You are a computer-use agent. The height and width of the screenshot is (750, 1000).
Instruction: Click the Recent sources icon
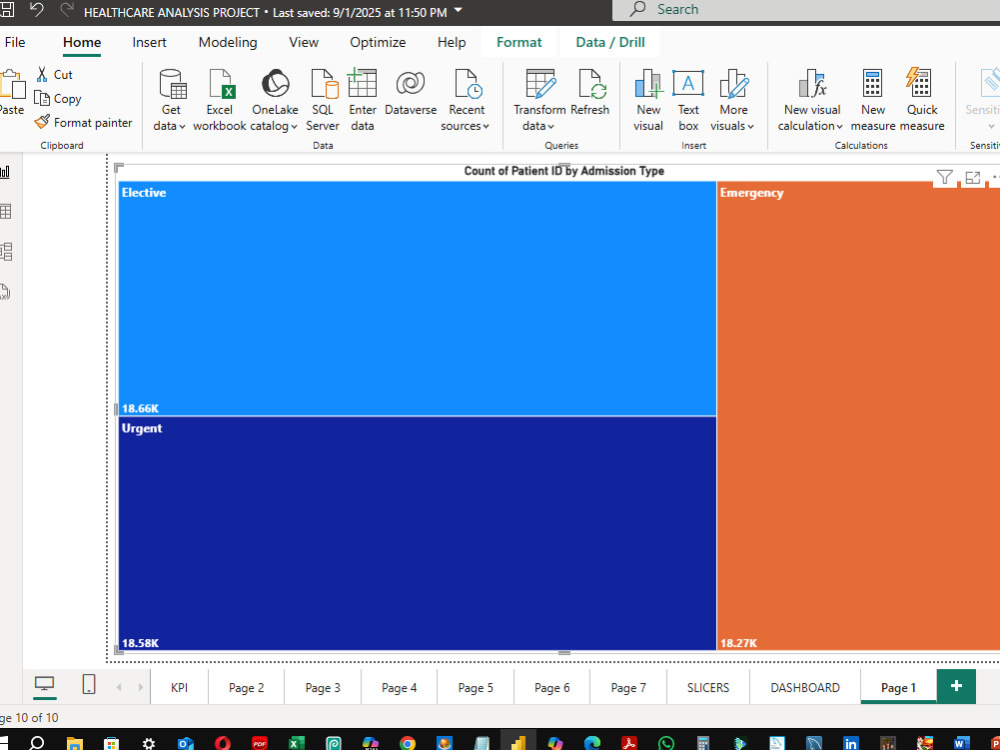coord(467,84)
